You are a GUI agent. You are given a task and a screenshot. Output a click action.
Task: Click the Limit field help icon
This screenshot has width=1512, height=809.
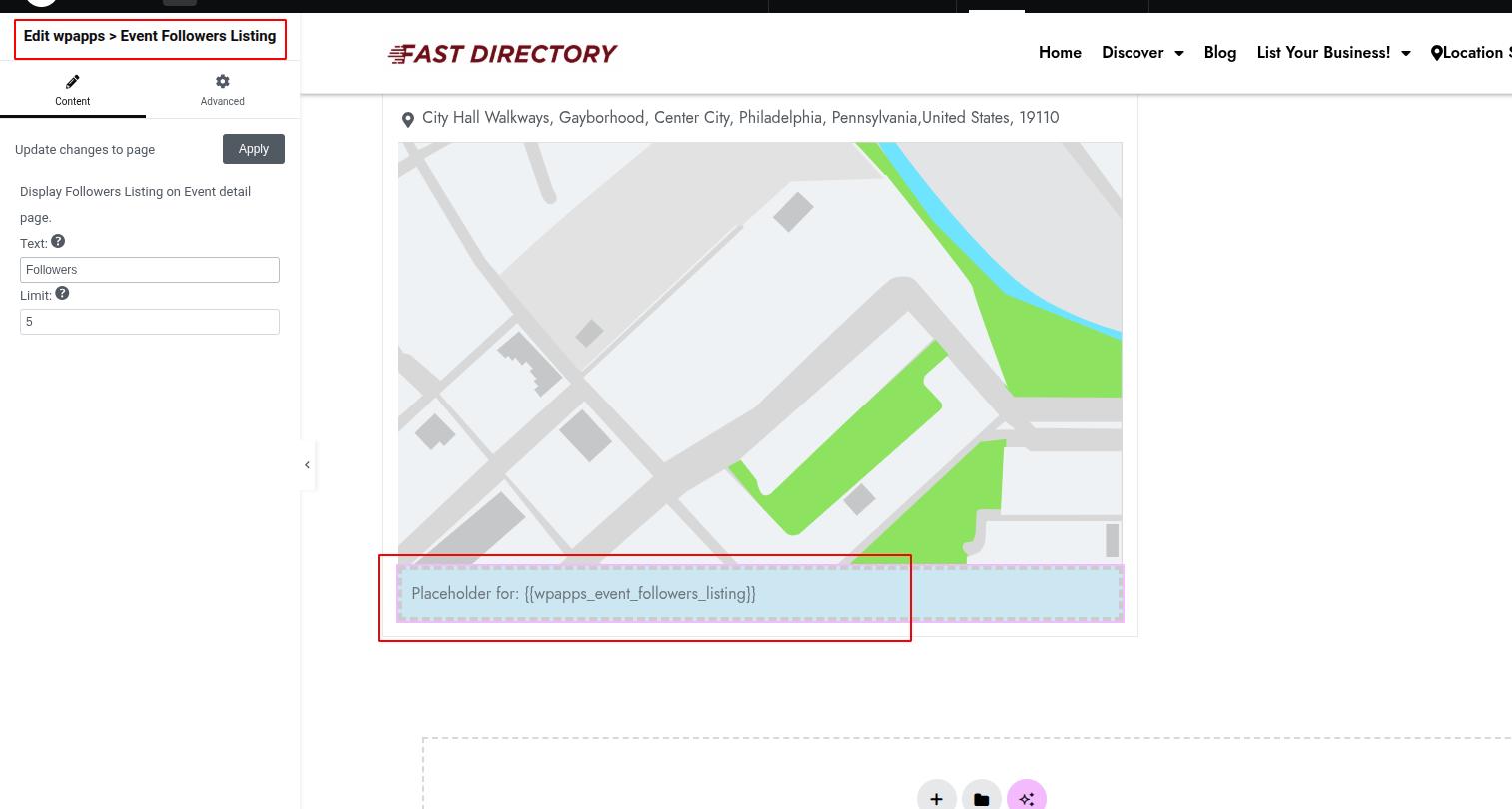click(x=62, y=294)
